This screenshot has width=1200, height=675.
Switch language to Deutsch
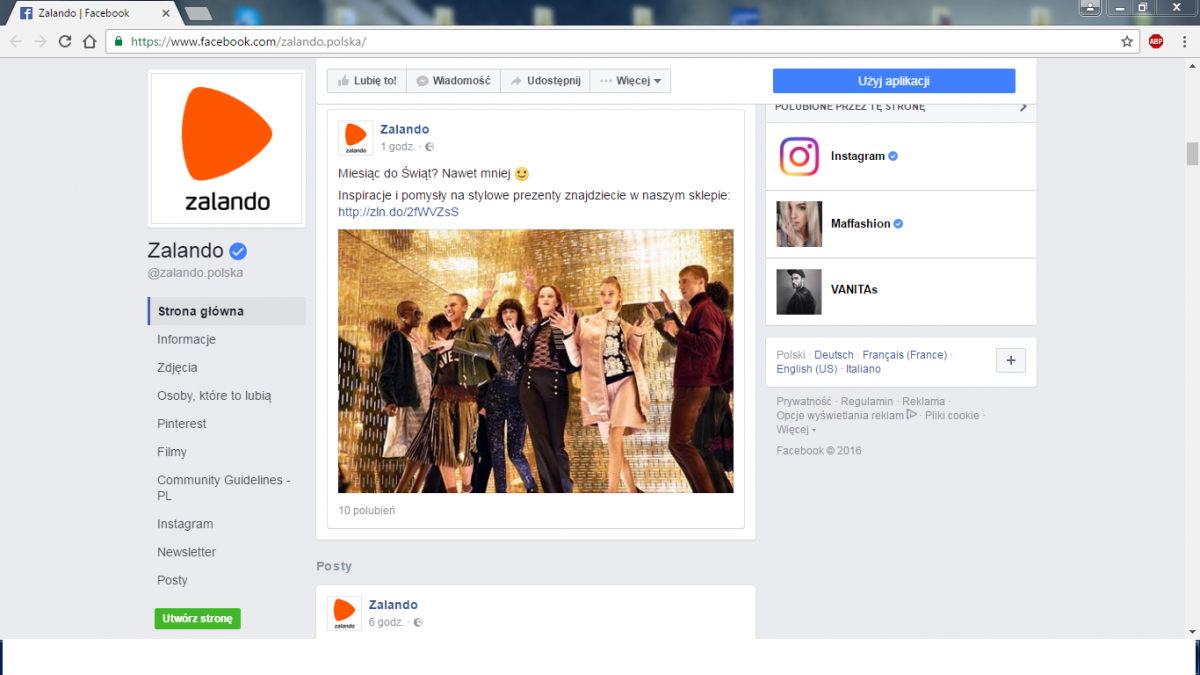[x=834, y=355]
